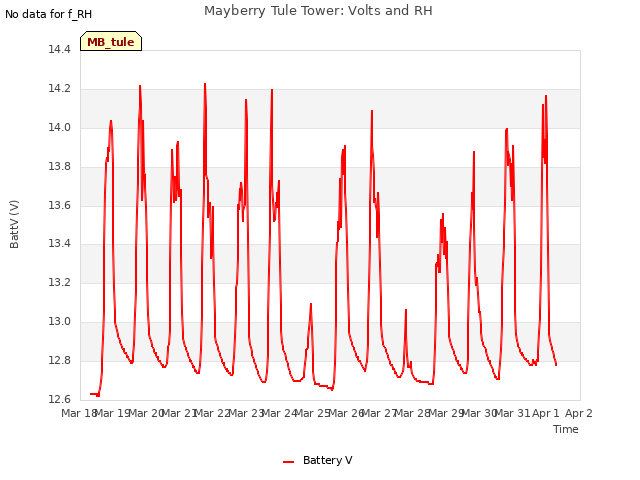
Task: Click the 14.2 y-axis value
Action: pos(60,89)
